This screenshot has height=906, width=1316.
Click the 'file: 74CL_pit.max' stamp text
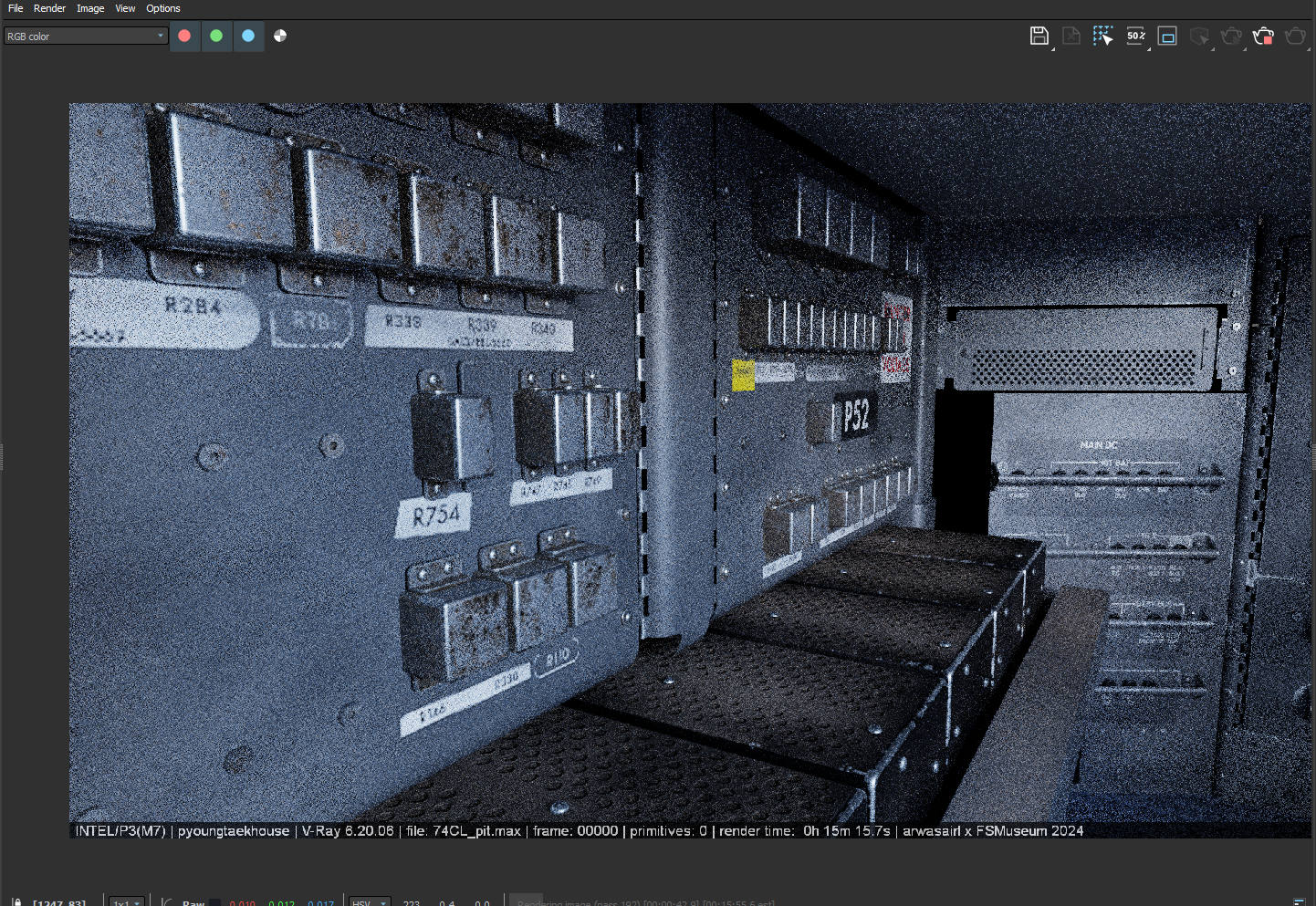coord(464,831)
